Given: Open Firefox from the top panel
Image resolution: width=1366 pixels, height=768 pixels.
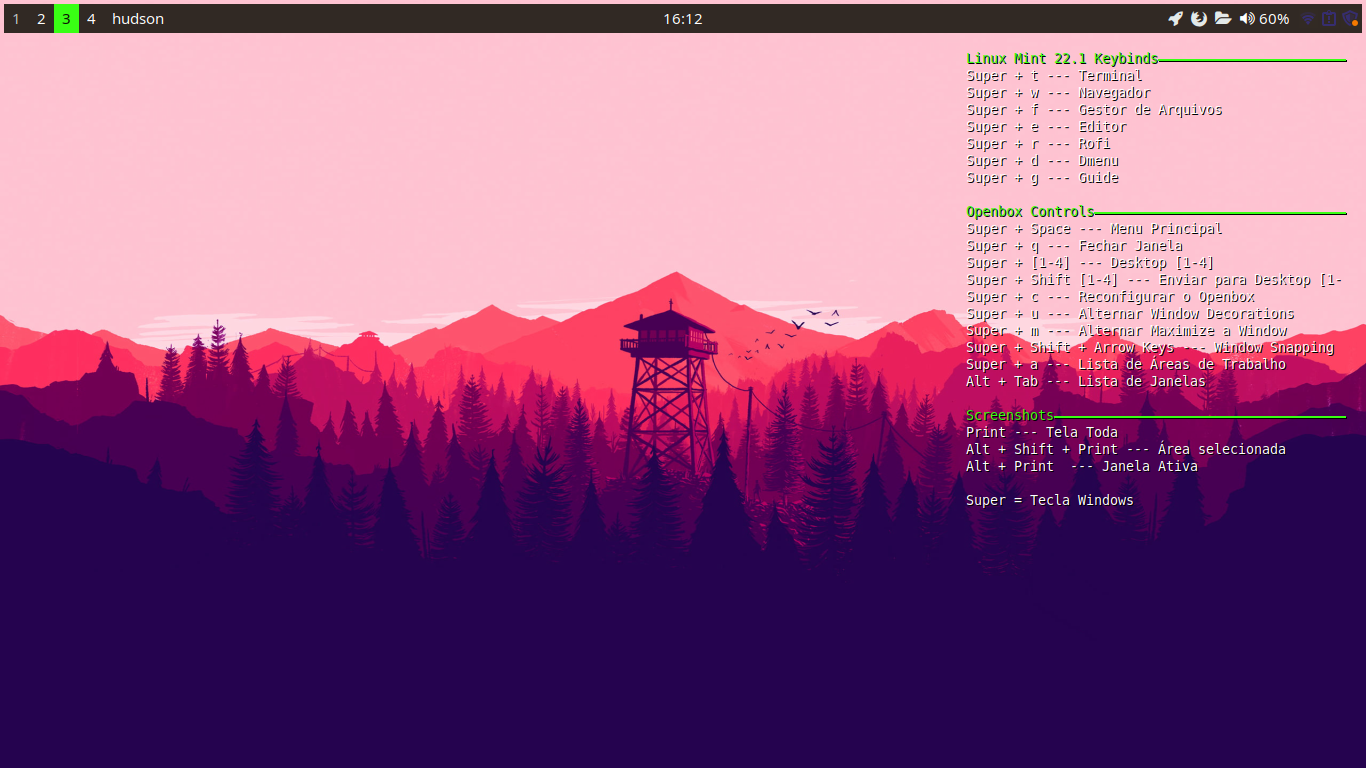Looking at the screenshot, I should click(x=1199, y=19).
